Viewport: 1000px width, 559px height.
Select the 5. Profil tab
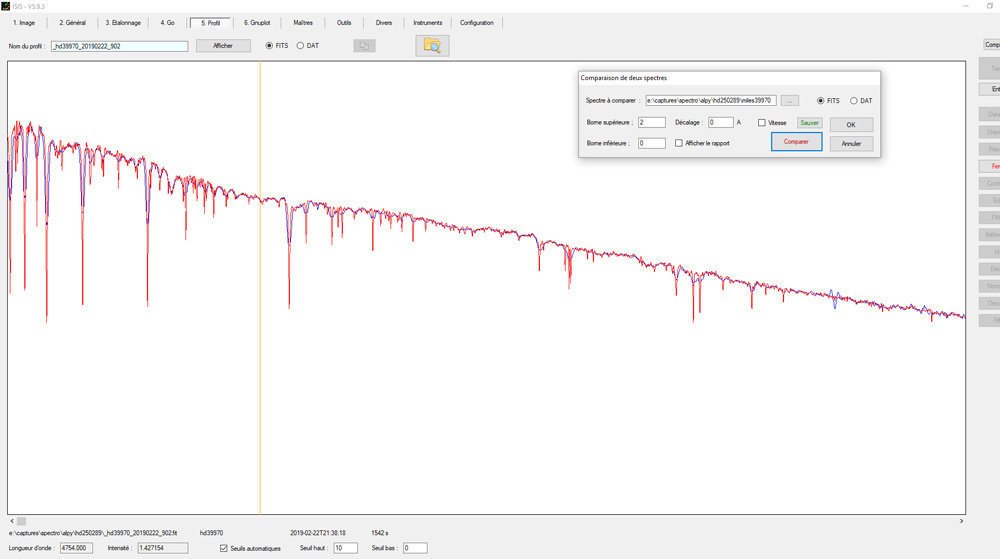click(210, 23)
